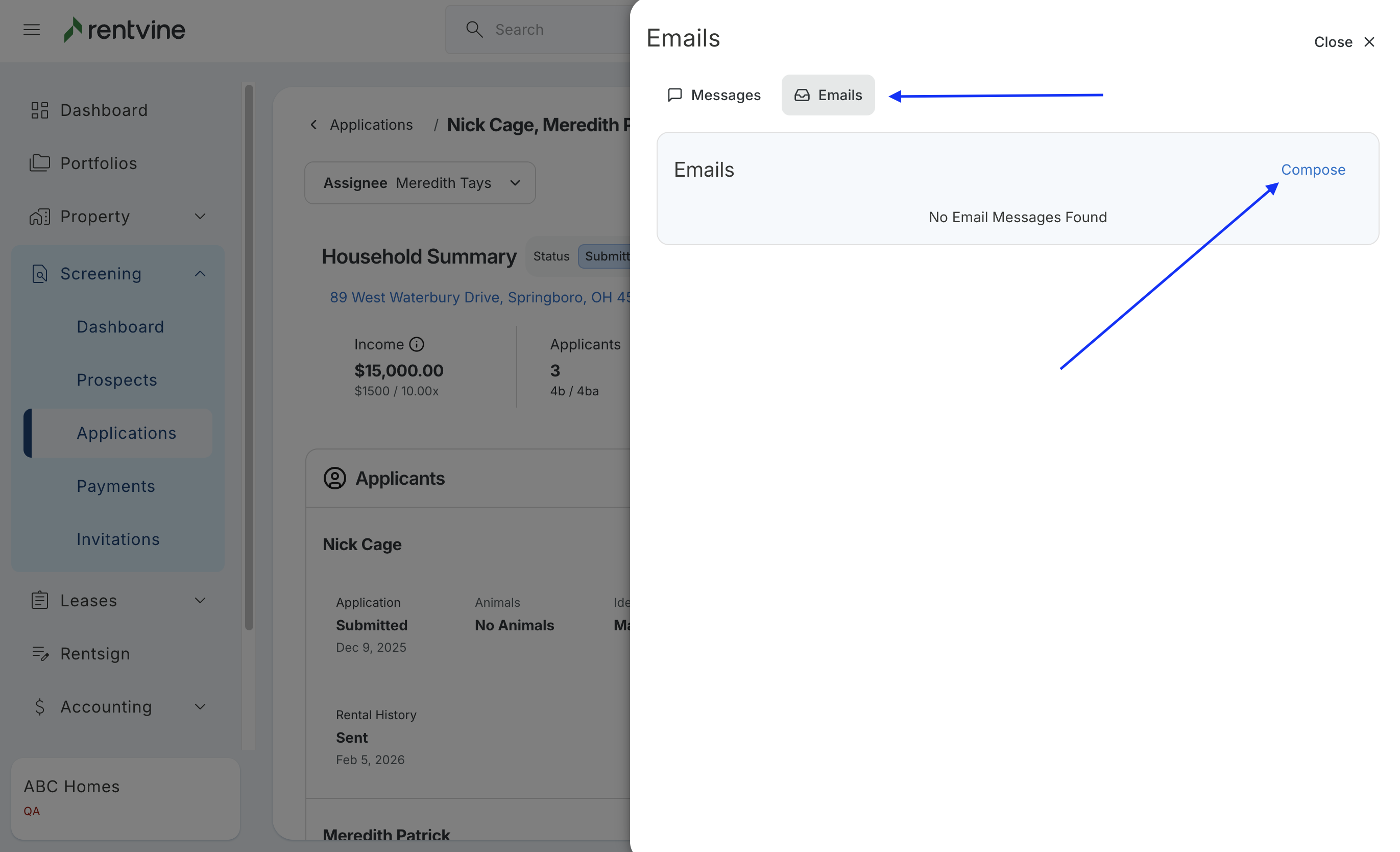
Task: Click the Leases clipboard icon
Action: pos(39,600)
